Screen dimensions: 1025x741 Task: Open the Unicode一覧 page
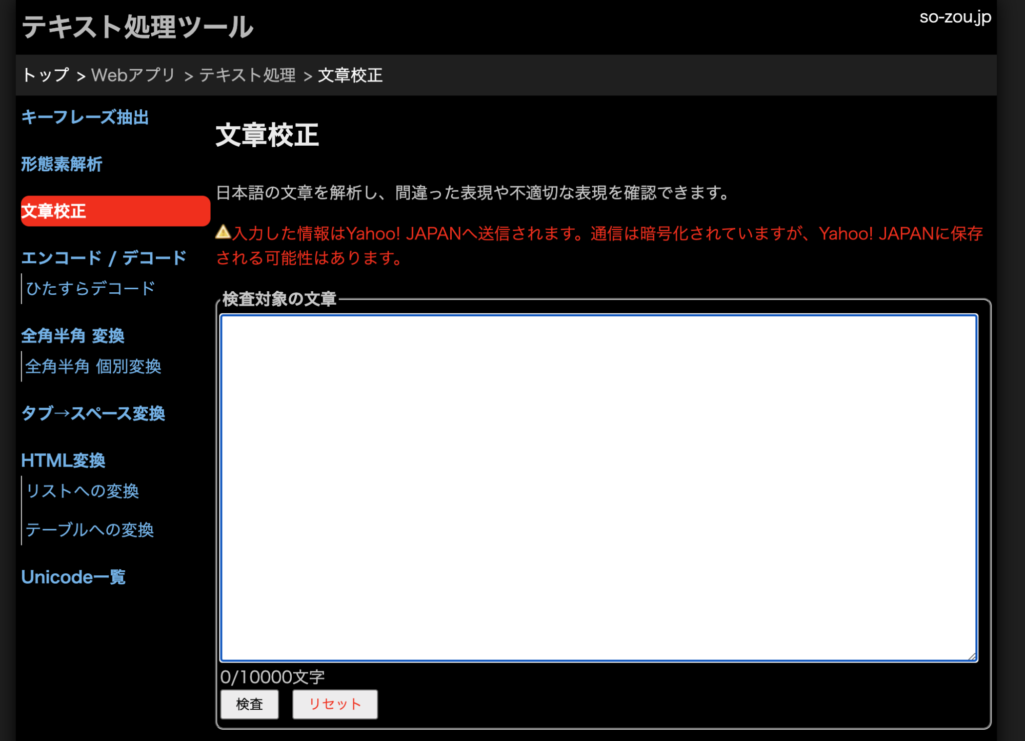(71, 577)
